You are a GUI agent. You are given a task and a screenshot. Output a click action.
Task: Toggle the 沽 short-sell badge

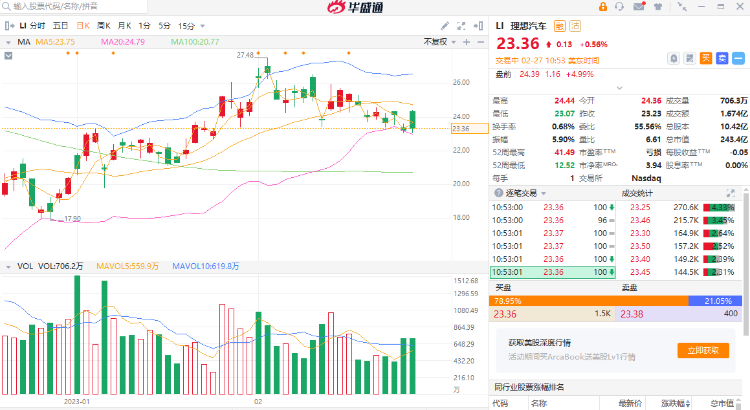point(575,25)
